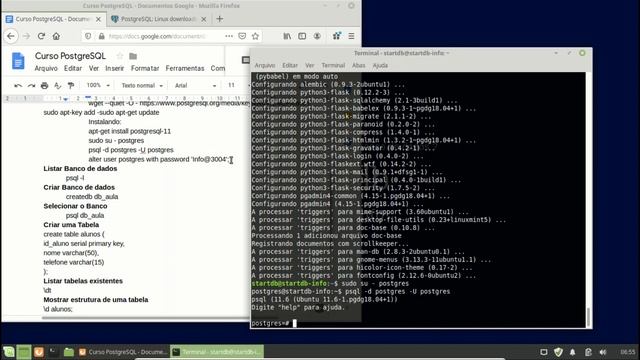Open Texto normal style dropdown

point(142,85)
